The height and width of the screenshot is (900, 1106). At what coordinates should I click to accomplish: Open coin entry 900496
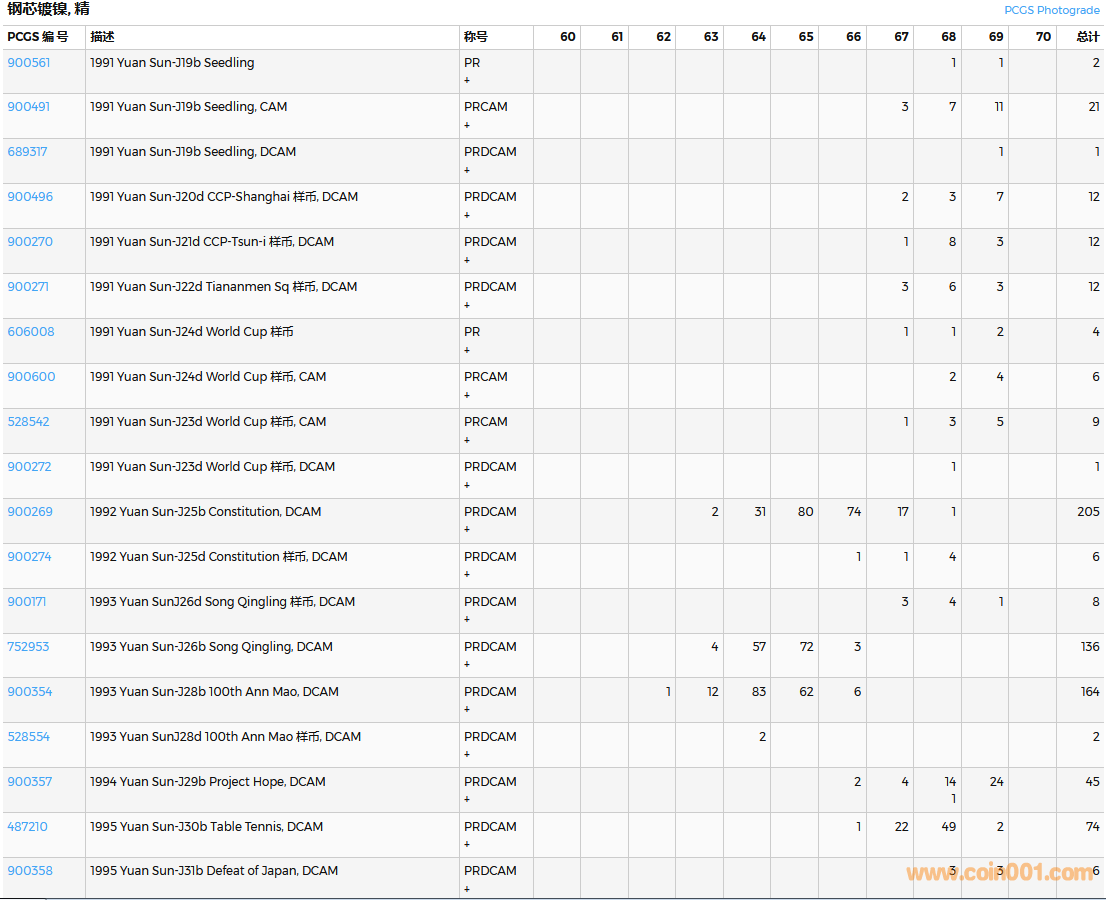30,197
